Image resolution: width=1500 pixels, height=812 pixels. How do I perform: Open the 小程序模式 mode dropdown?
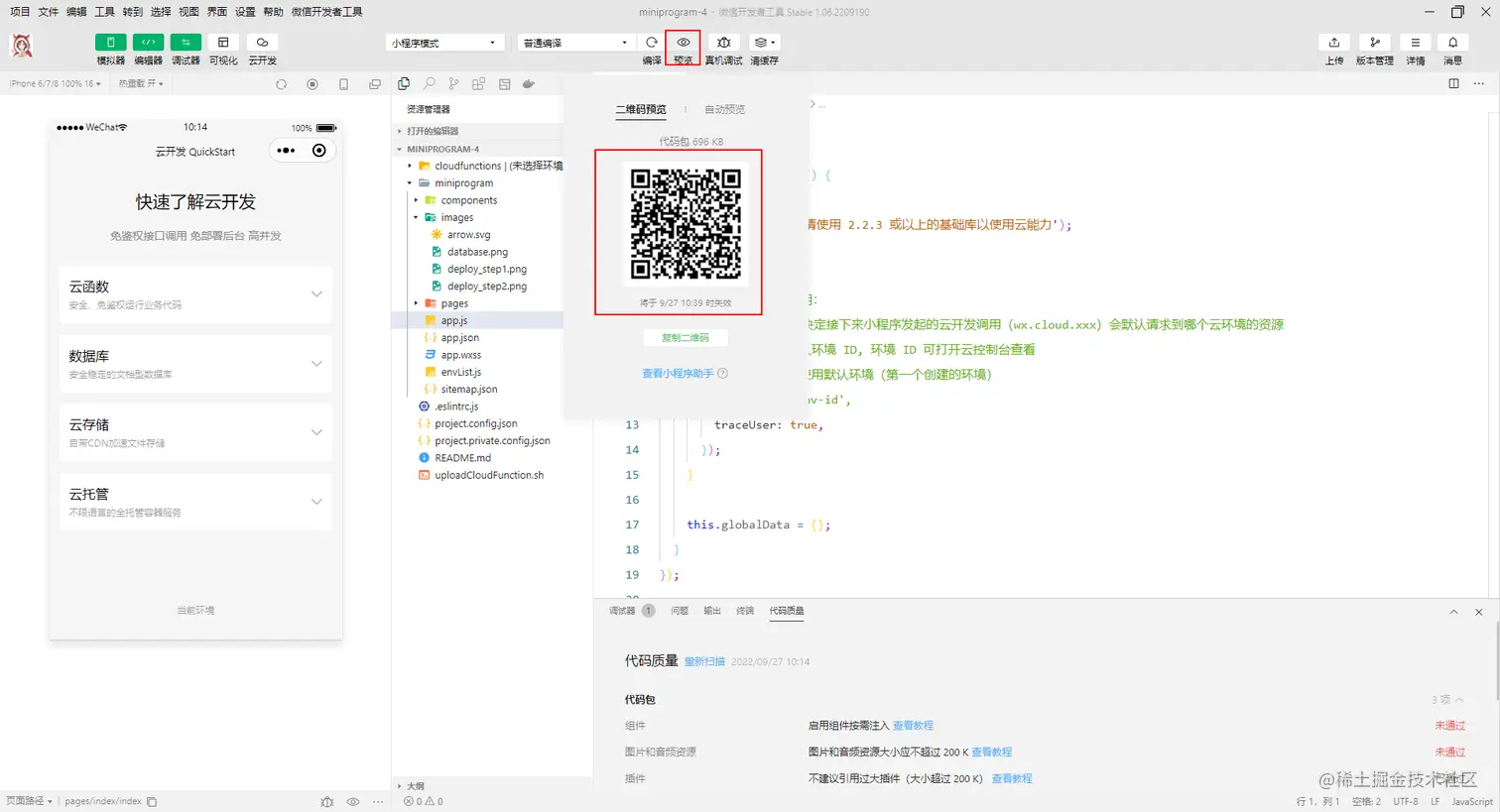pyautogui.click(x=442, y=43)
